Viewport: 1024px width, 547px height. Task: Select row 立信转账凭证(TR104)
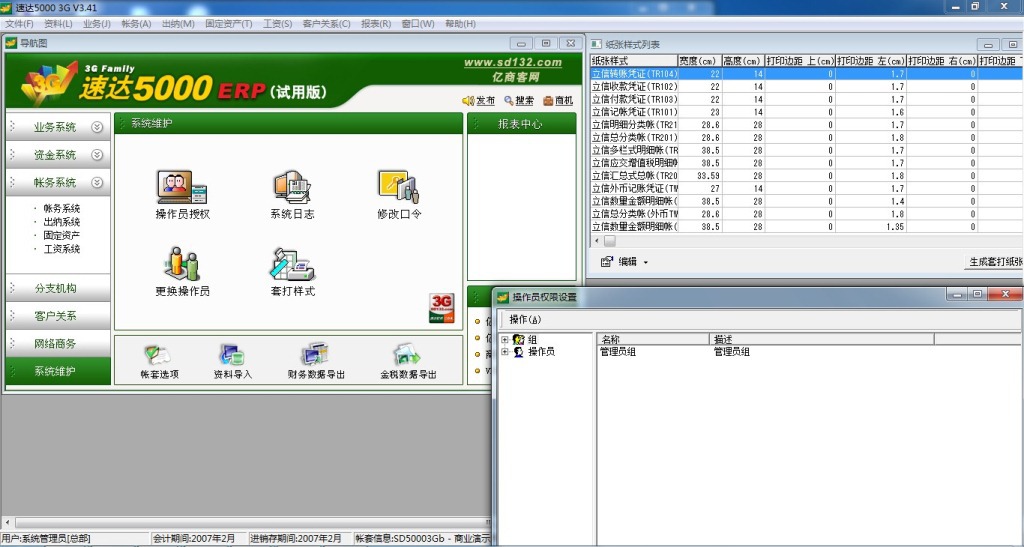pos(807,74)
